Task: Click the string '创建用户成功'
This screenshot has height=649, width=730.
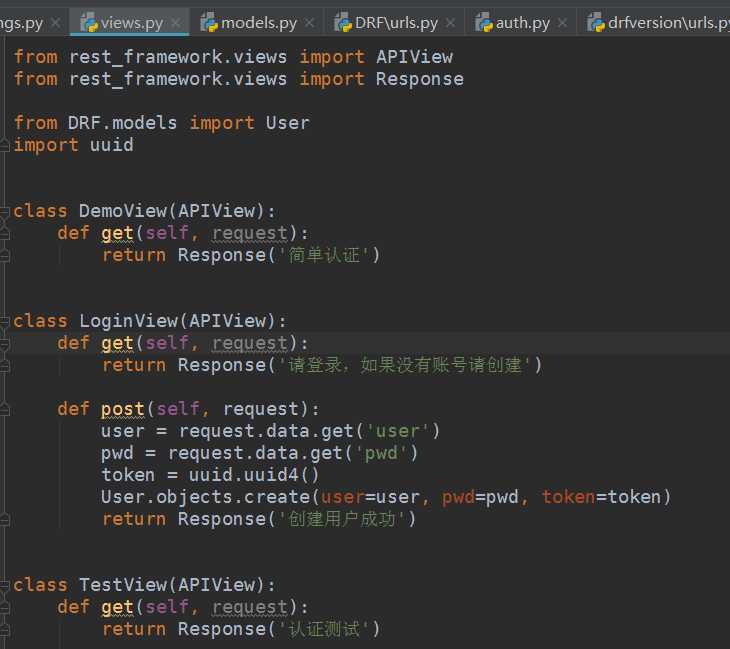Action: [x=342, y=519]
